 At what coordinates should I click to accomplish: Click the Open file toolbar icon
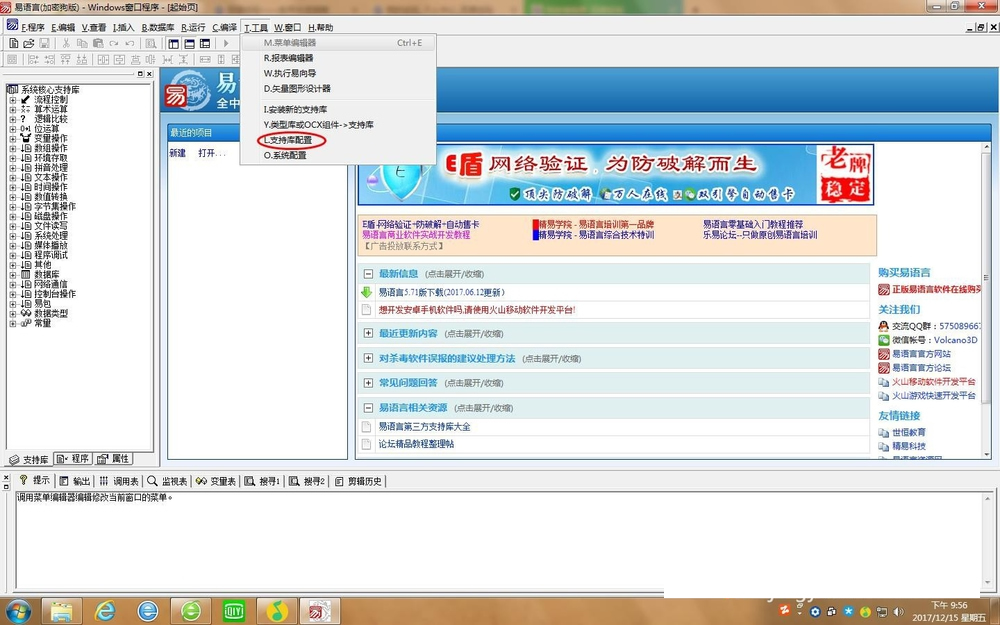[x=29, y=44]
